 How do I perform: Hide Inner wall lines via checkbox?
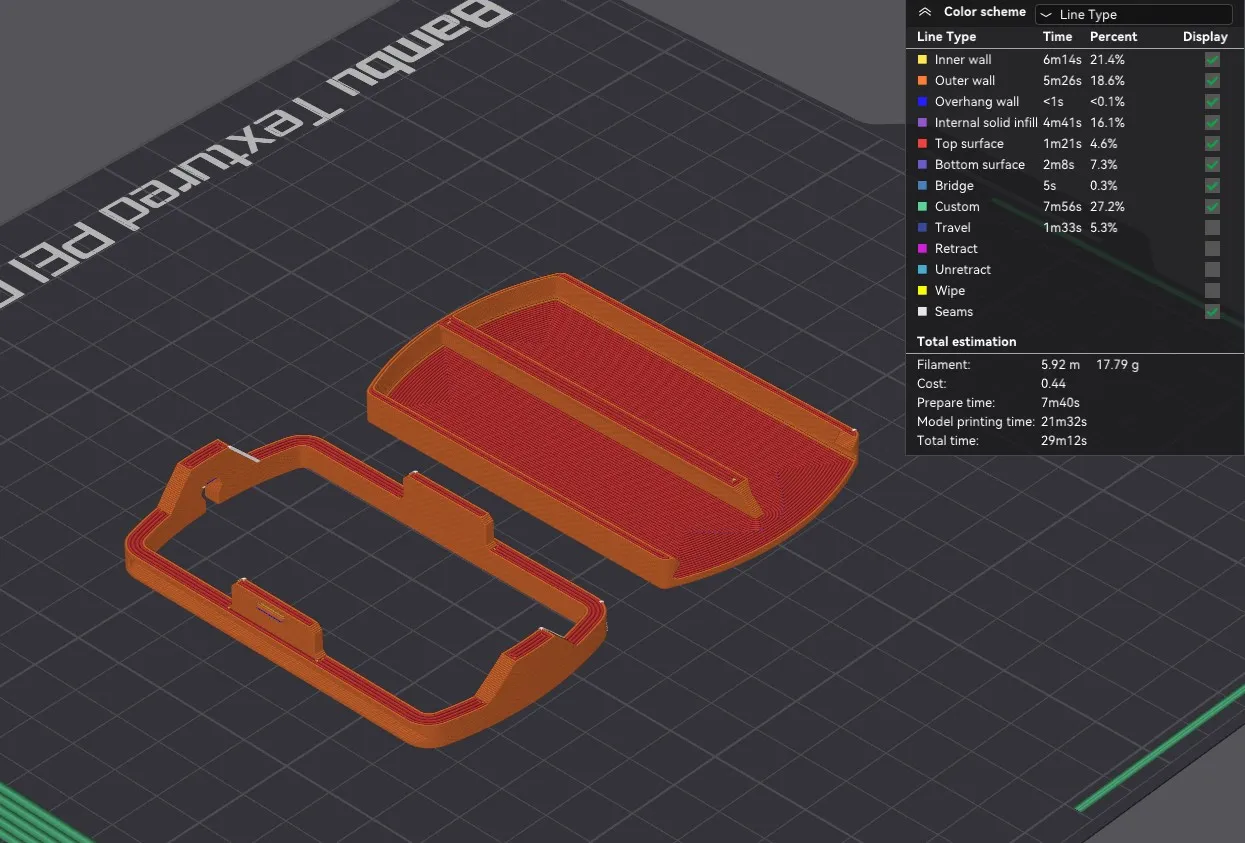[1212, 60]
